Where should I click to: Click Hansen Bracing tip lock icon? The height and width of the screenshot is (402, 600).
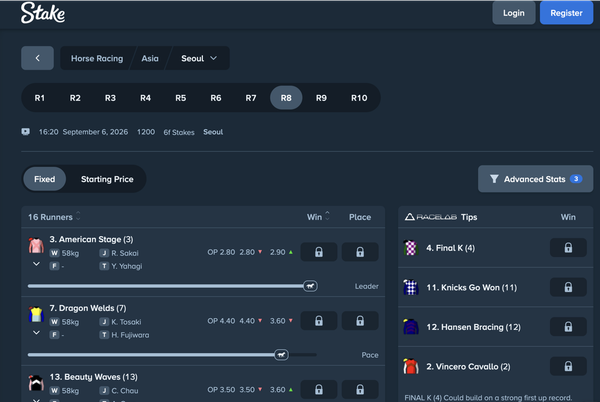[x=568, y=327]
